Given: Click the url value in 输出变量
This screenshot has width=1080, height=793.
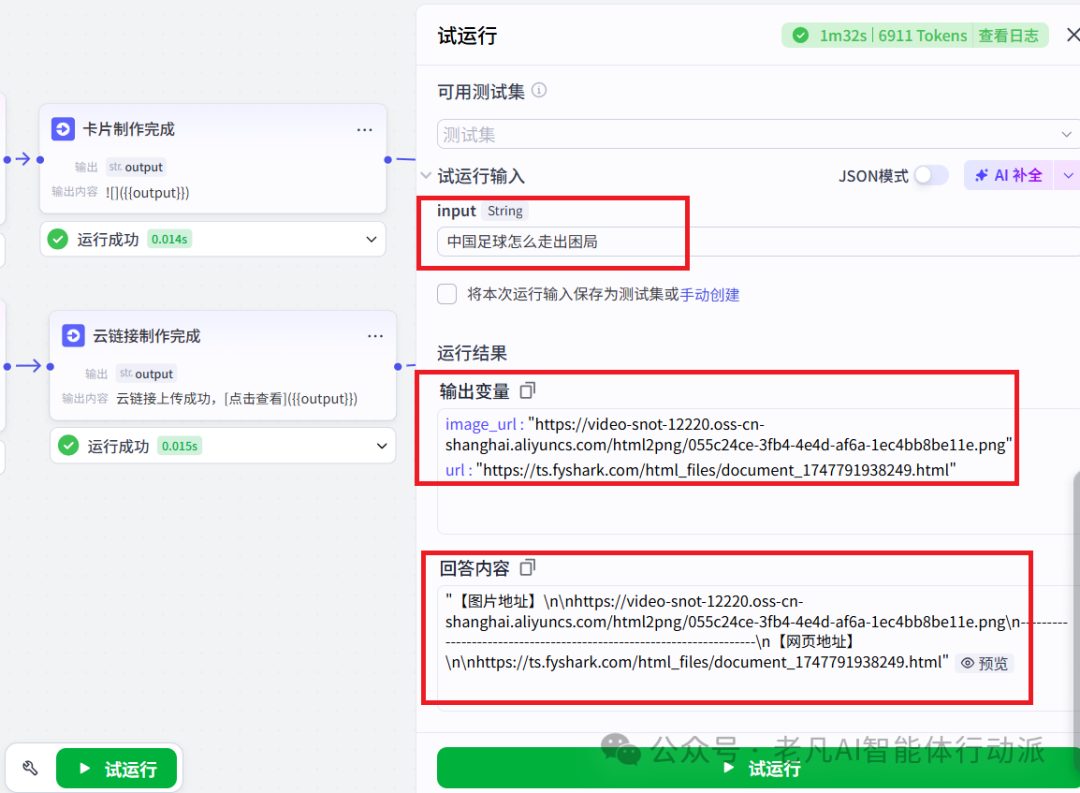Looking at the screenshot, I should 716,470.
